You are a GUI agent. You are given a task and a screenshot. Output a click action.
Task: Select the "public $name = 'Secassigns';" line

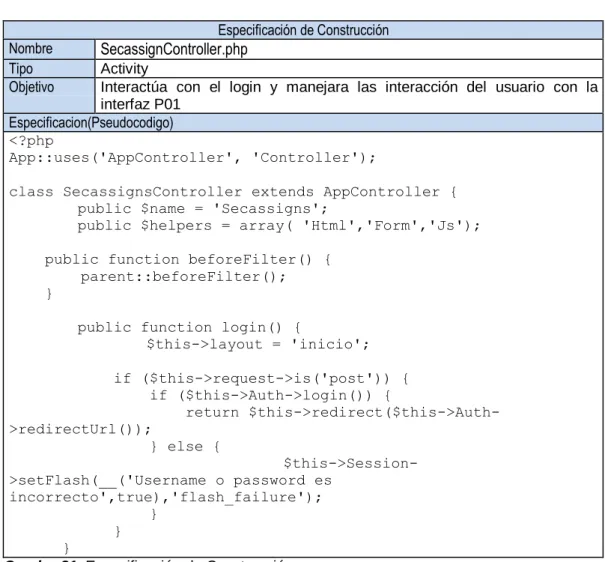pyautogui.click(x=202, y=209)
